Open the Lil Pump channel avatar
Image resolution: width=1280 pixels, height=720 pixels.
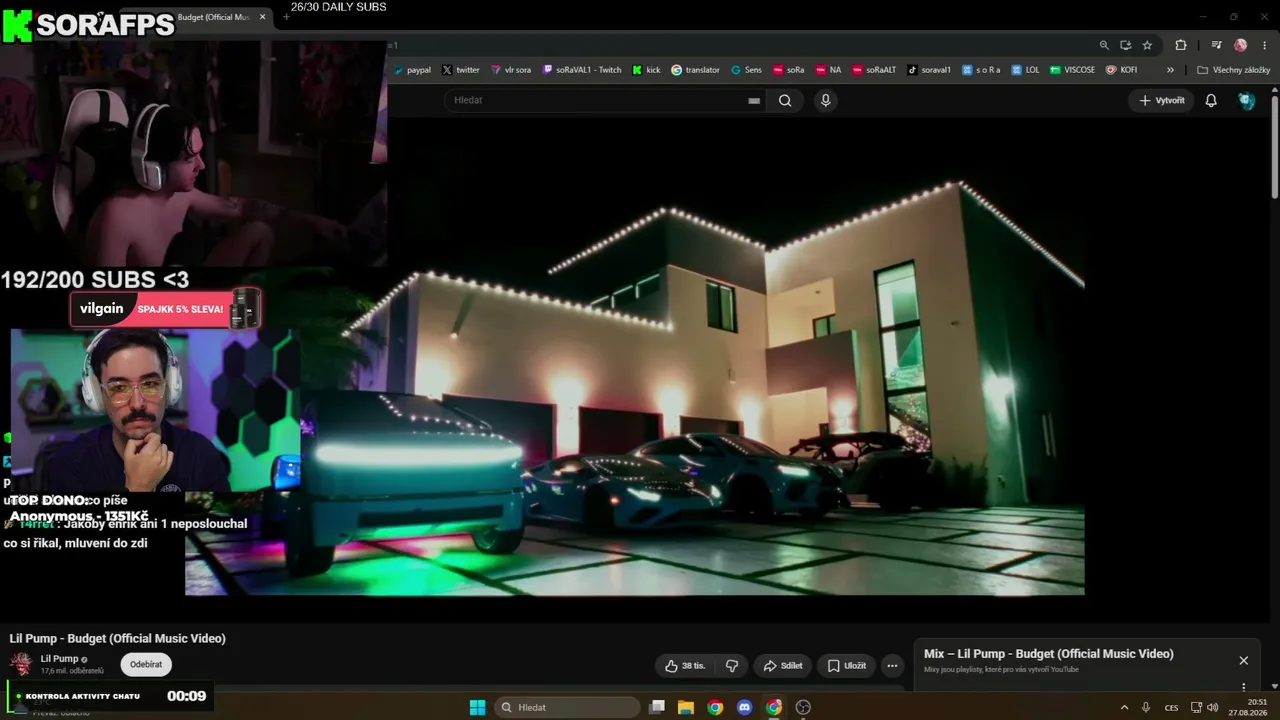21,664
